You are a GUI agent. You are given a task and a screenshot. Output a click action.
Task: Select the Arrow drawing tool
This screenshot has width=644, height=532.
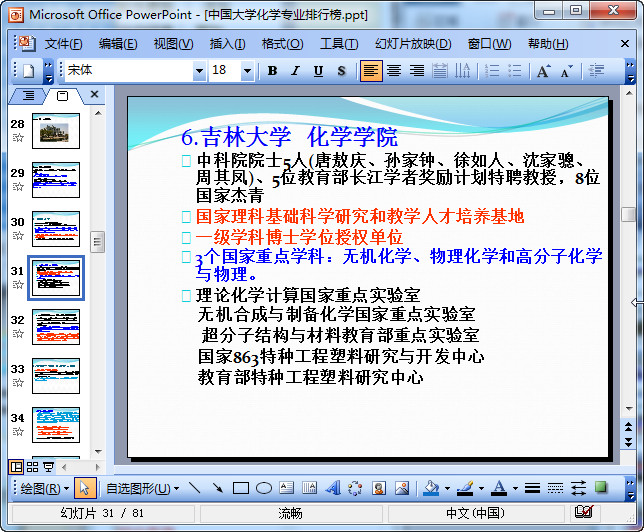click(217, 488)
